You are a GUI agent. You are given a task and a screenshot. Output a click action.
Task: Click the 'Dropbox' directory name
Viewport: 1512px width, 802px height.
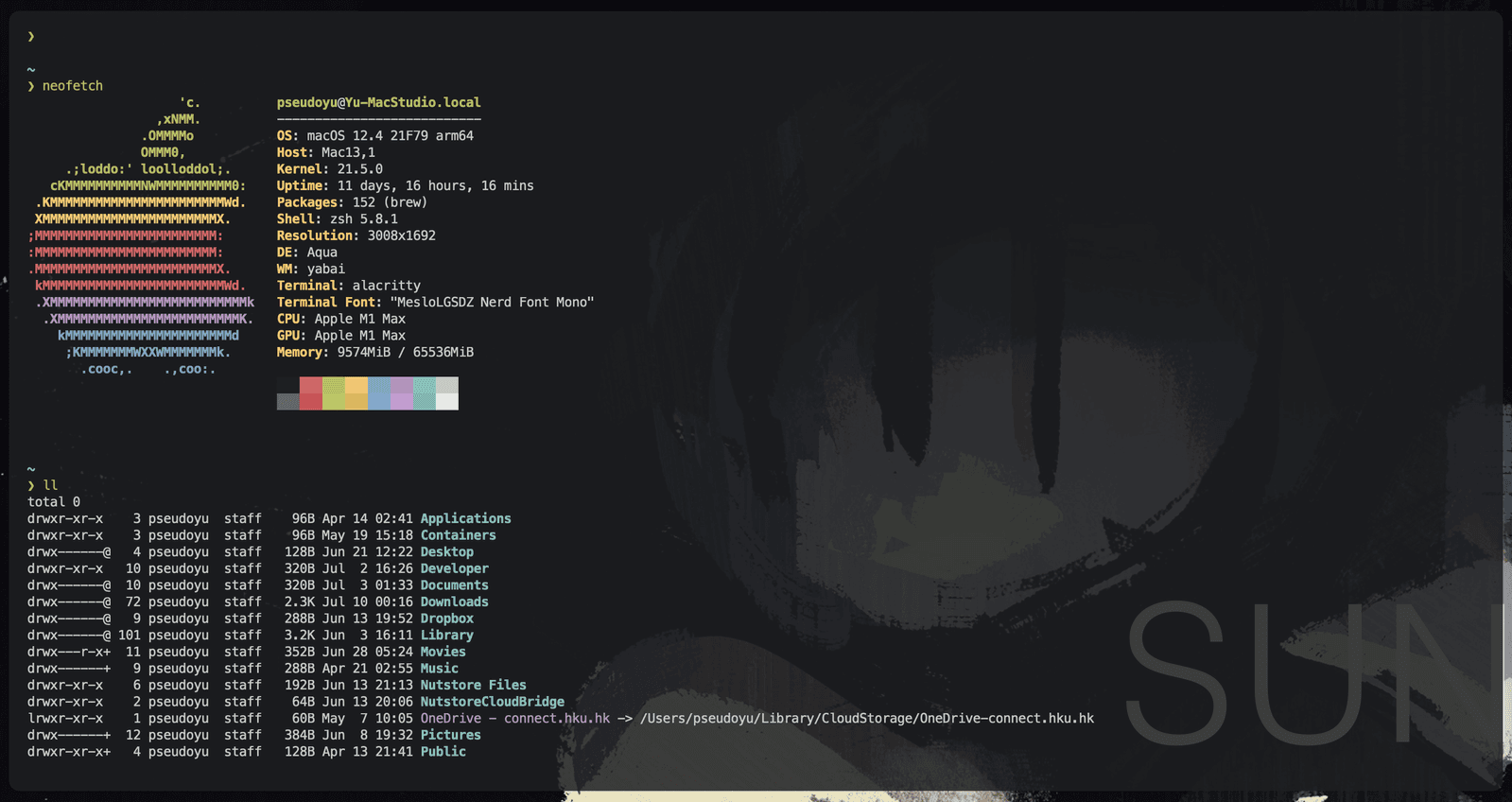pyautogui.click(x=446, y=619)
